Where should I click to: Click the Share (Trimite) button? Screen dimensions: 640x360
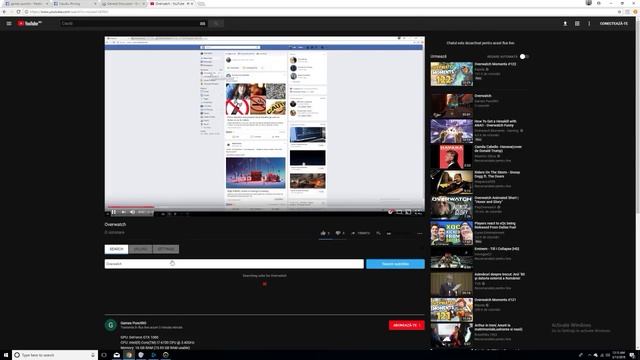pos(361,233)
